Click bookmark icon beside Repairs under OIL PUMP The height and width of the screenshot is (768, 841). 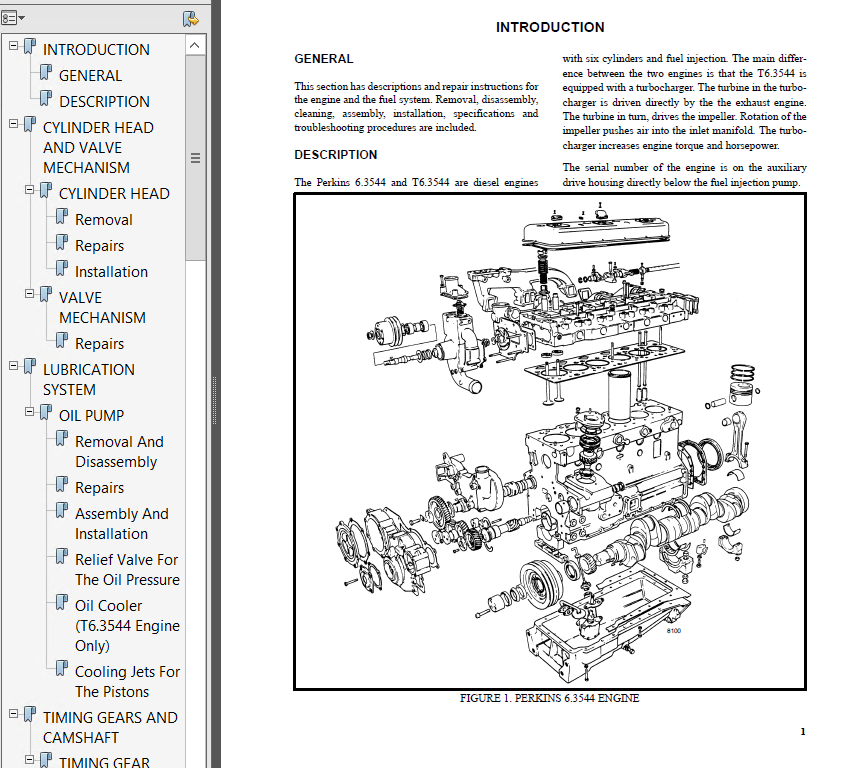coord(62,485)
